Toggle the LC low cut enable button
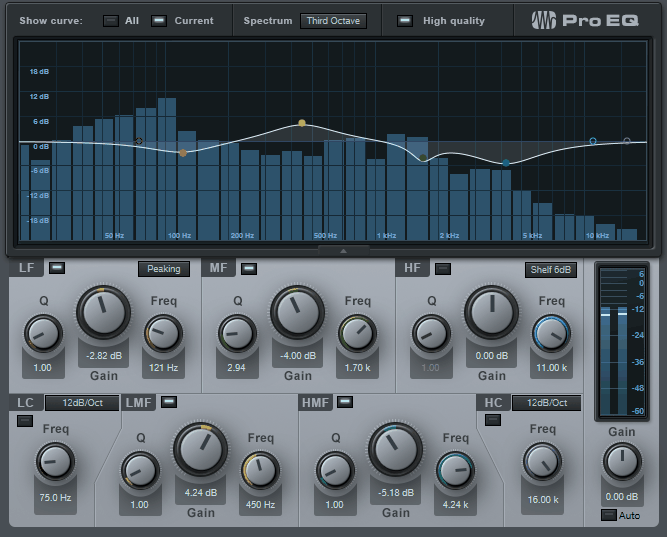The height and width of the screenshot is (537, 667). [x=25, y=421]
